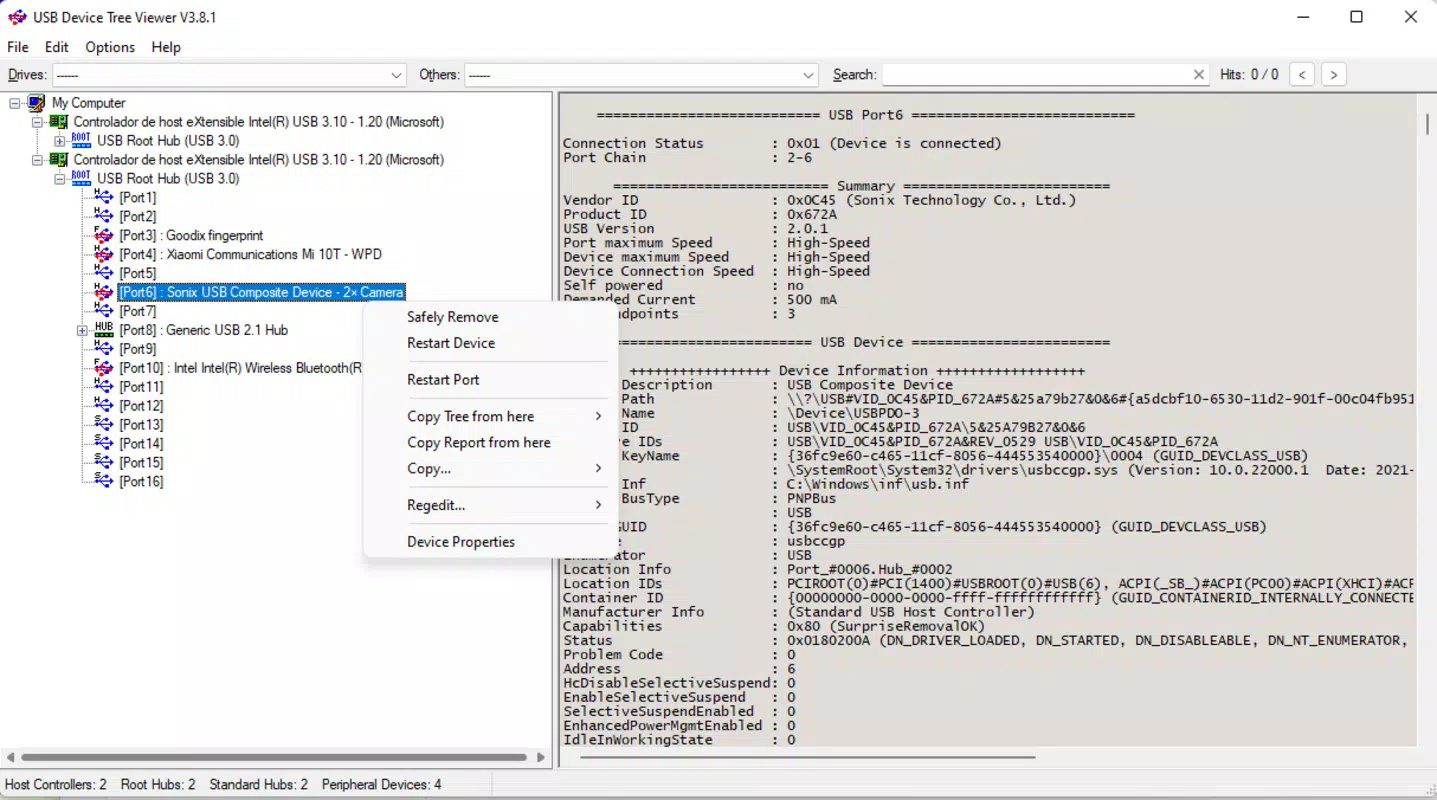Image resolution: width=1437 pixels, height=800 pixels.
Task: Click the My Computer icon in tree
Action: point(36,103)
